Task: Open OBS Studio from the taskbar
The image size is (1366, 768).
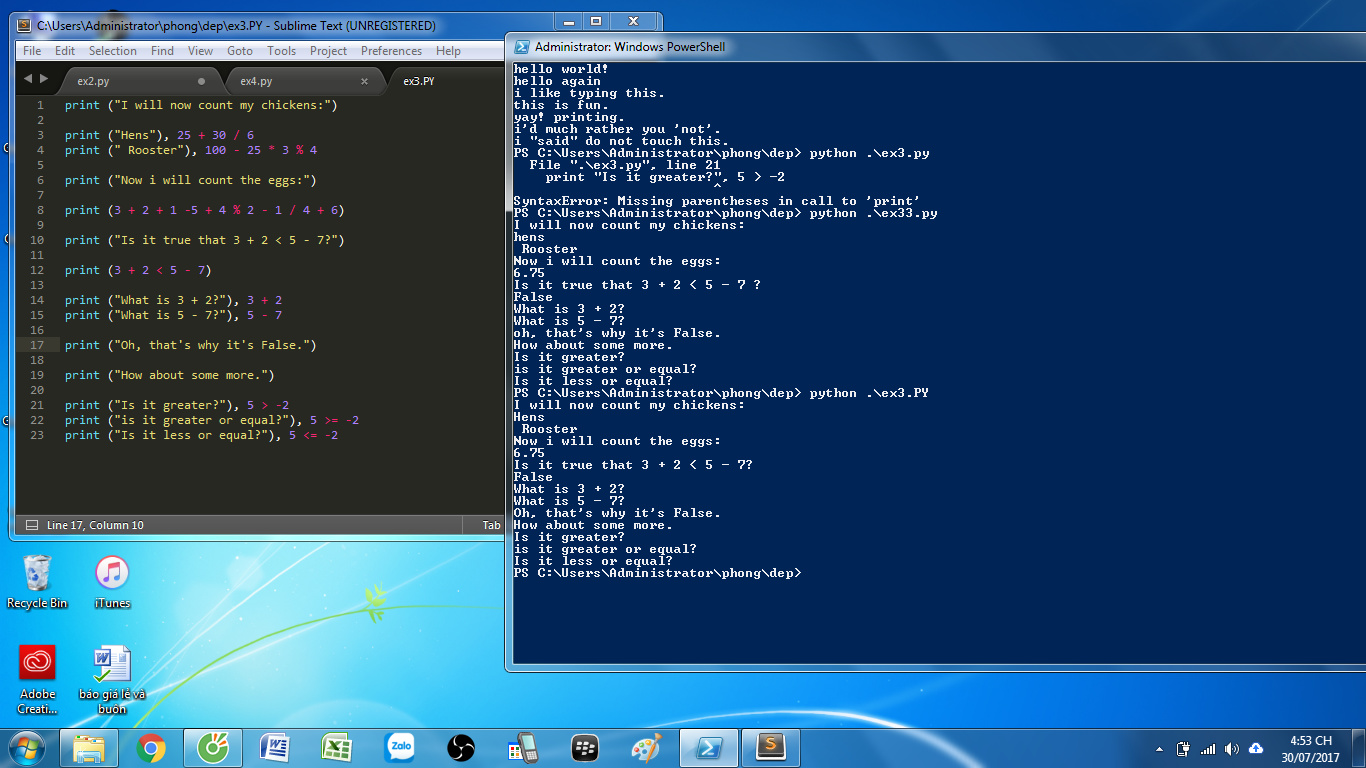Action: pyautogui.click(x=461, y=747)
